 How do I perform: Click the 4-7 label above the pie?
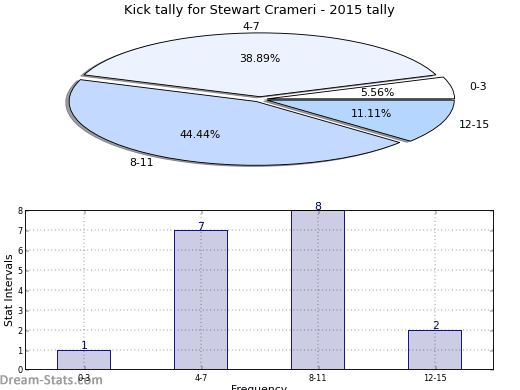point(251,26)
